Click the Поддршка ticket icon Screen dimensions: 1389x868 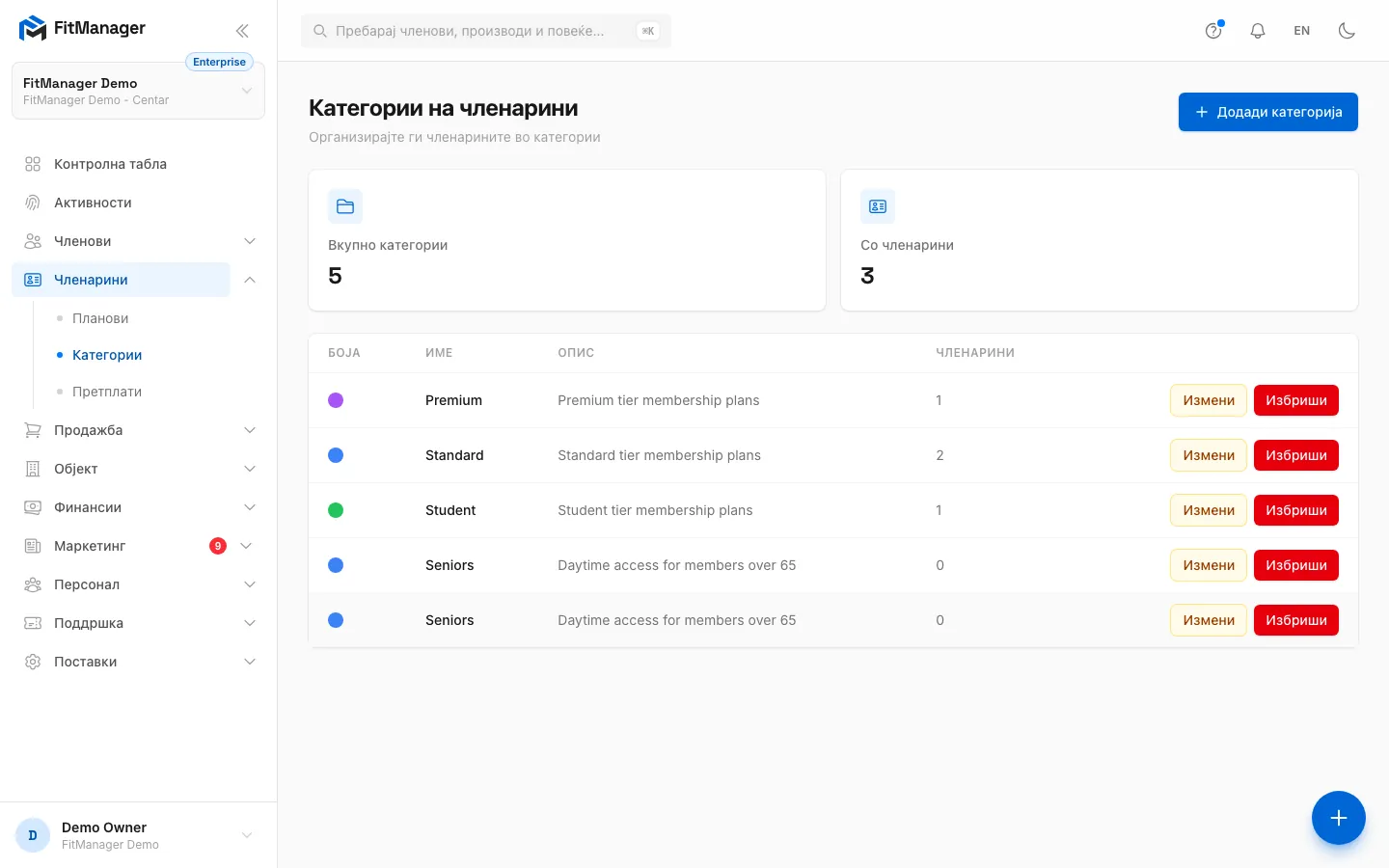click(x=33, y=623)
